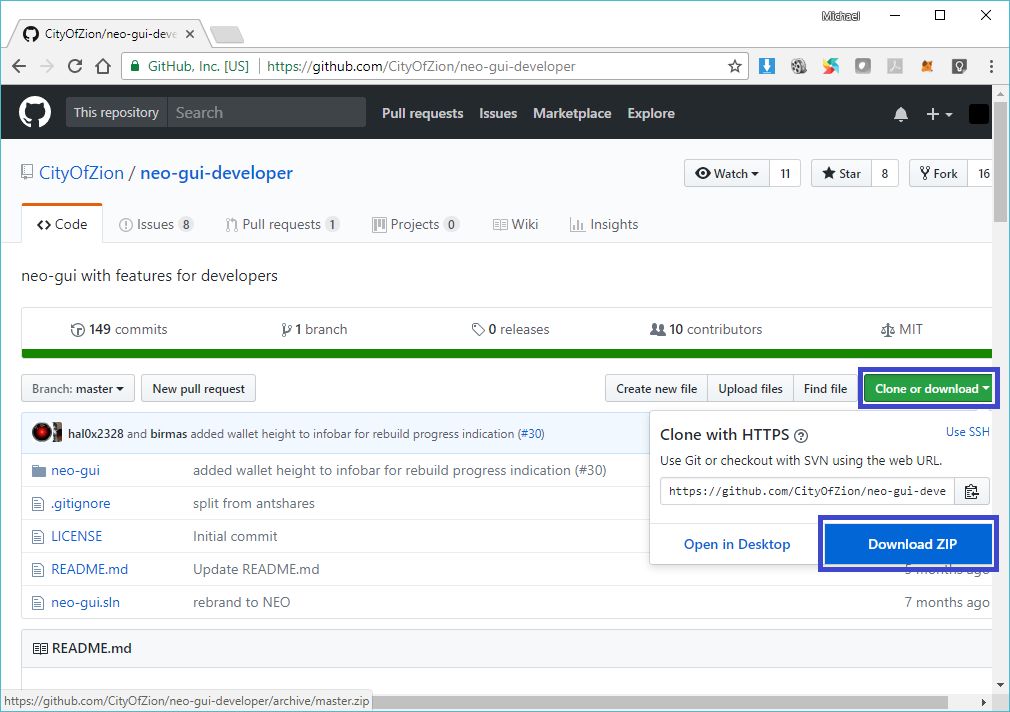
Task: Open the README.md file in the list
Action: point(90,569)
